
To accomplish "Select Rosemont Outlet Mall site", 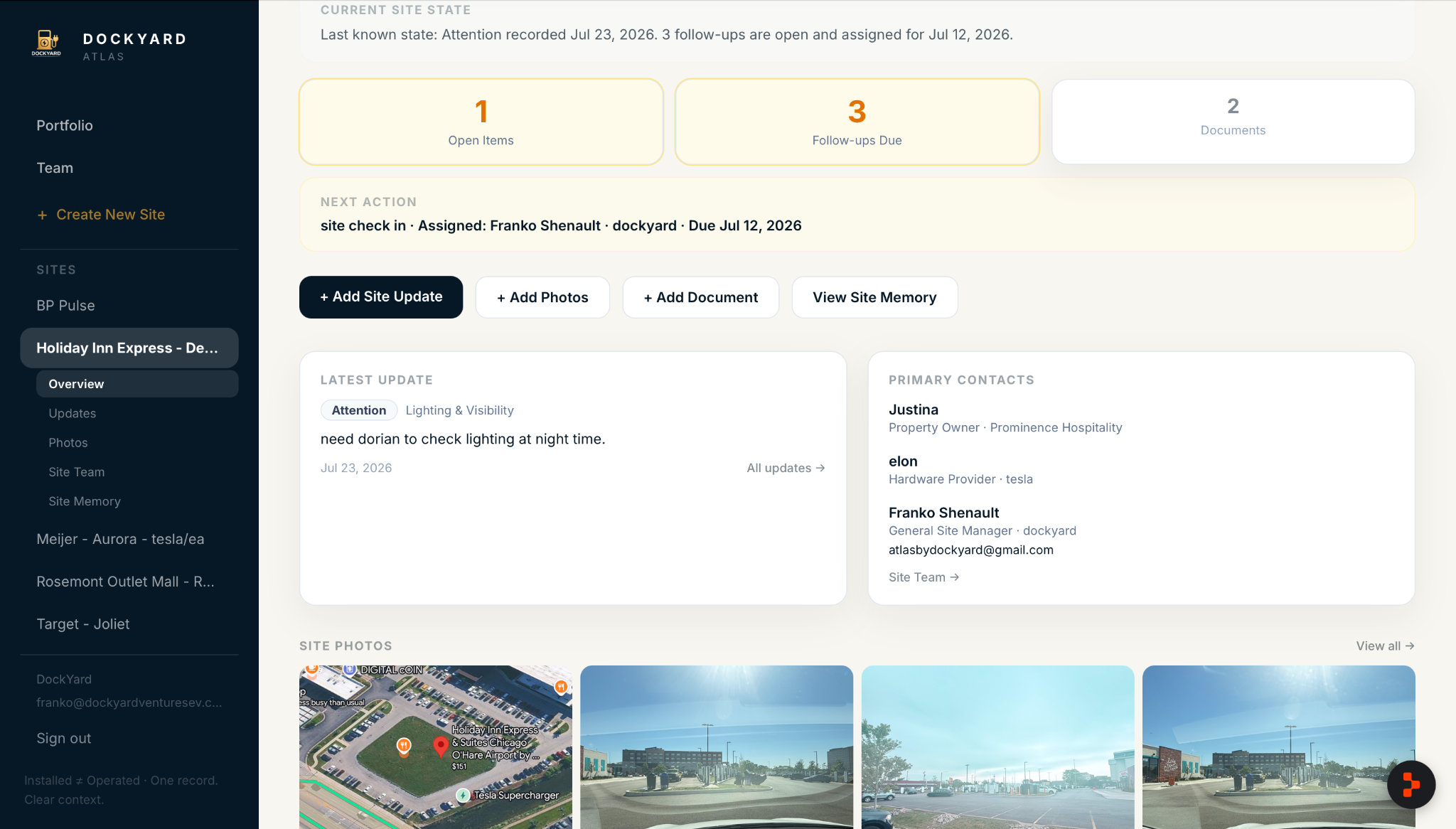I will tap(125, 582).
